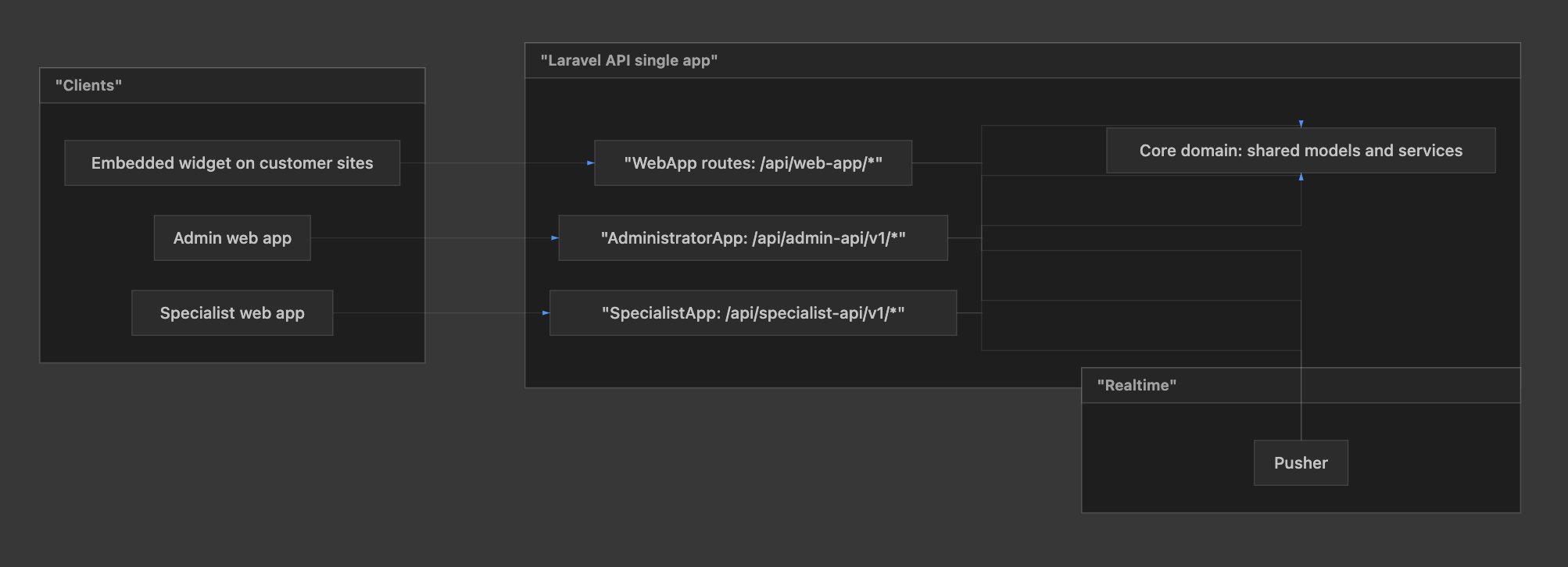Select the Specialist web app node
The height and width of the screenshot is (567, 1568).
(x=232, y=312)
